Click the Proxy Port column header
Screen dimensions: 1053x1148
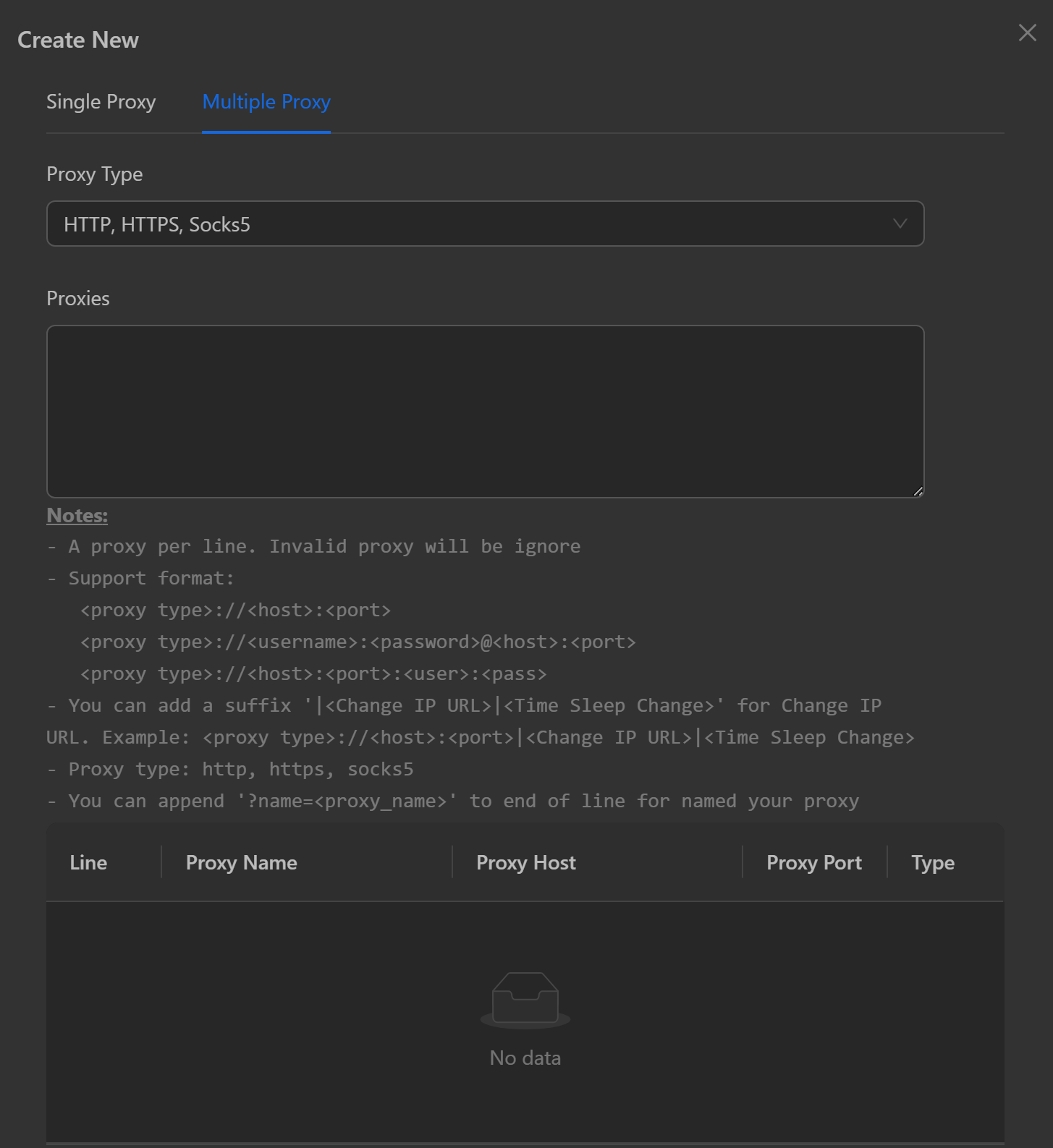[814, 862]
